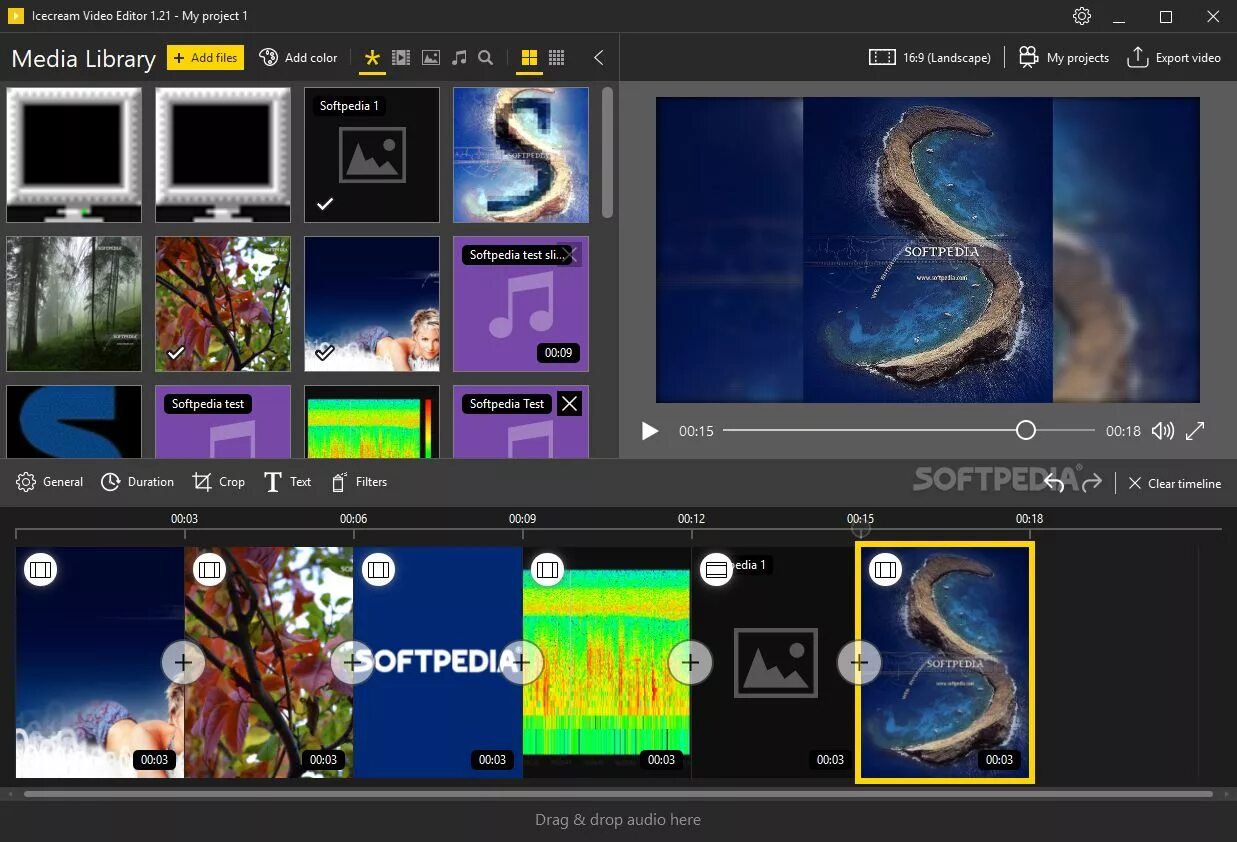Collapse the Media Library panel
Viewport: 1237px width, 842px height.
click(x=598, y=58)
